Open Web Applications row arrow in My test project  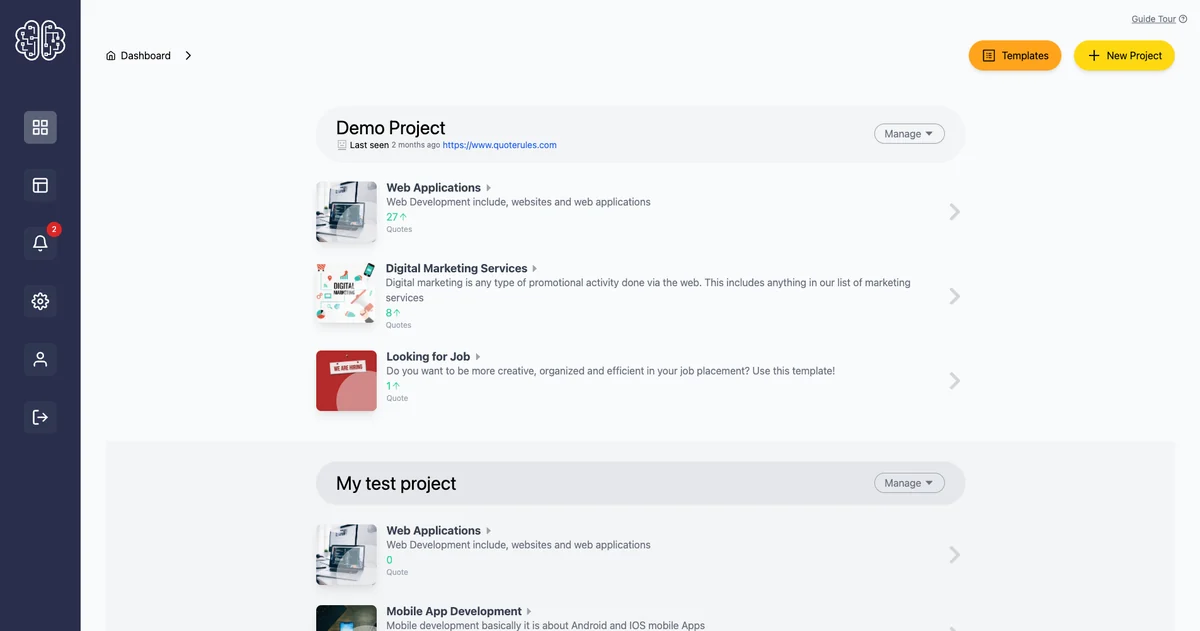click(x=954, y=555)
